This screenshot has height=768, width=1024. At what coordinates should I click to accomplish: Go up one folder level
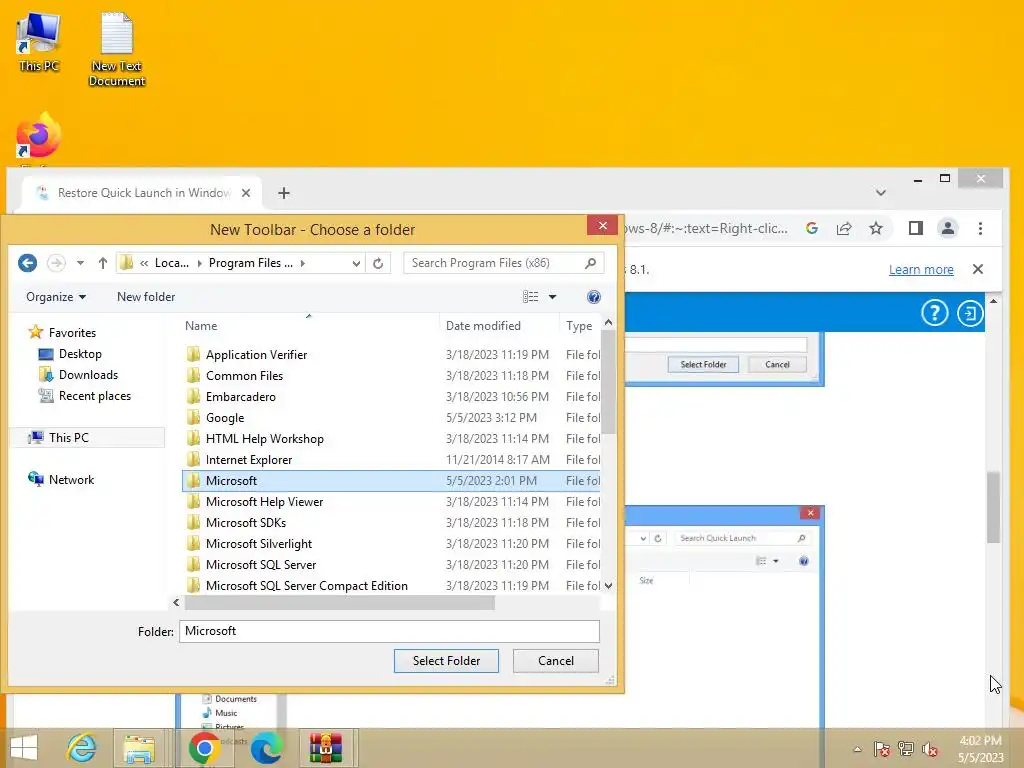pos(103,263)
